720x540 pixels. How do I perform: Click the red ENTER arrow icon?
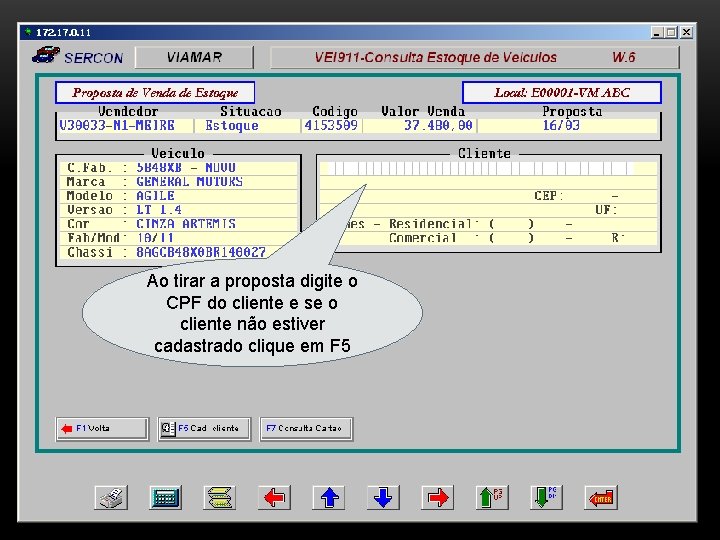click(601, 497)
